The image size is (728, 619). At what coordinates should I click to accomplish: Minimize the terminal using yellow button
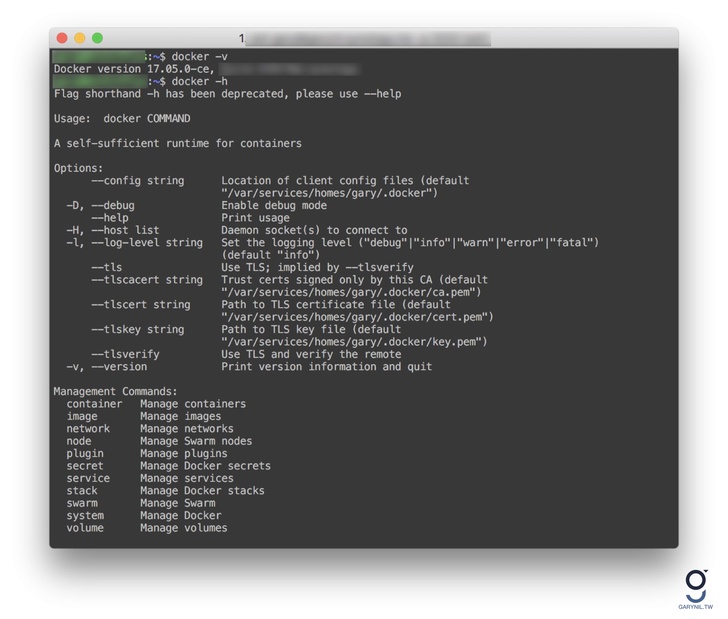[79, 38]
